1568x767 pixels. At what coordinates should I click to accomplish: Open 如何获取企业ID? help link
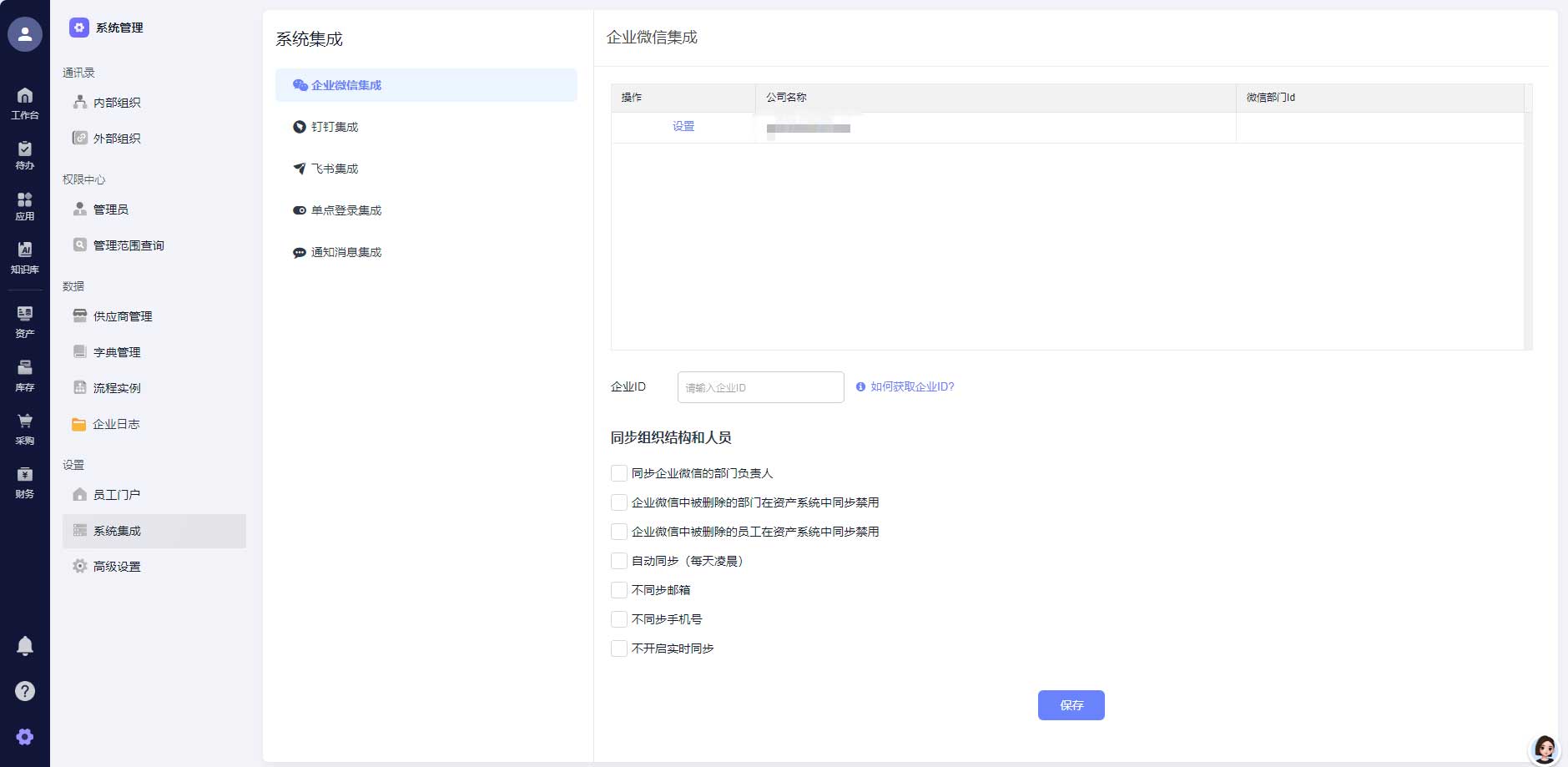[911, 386]
